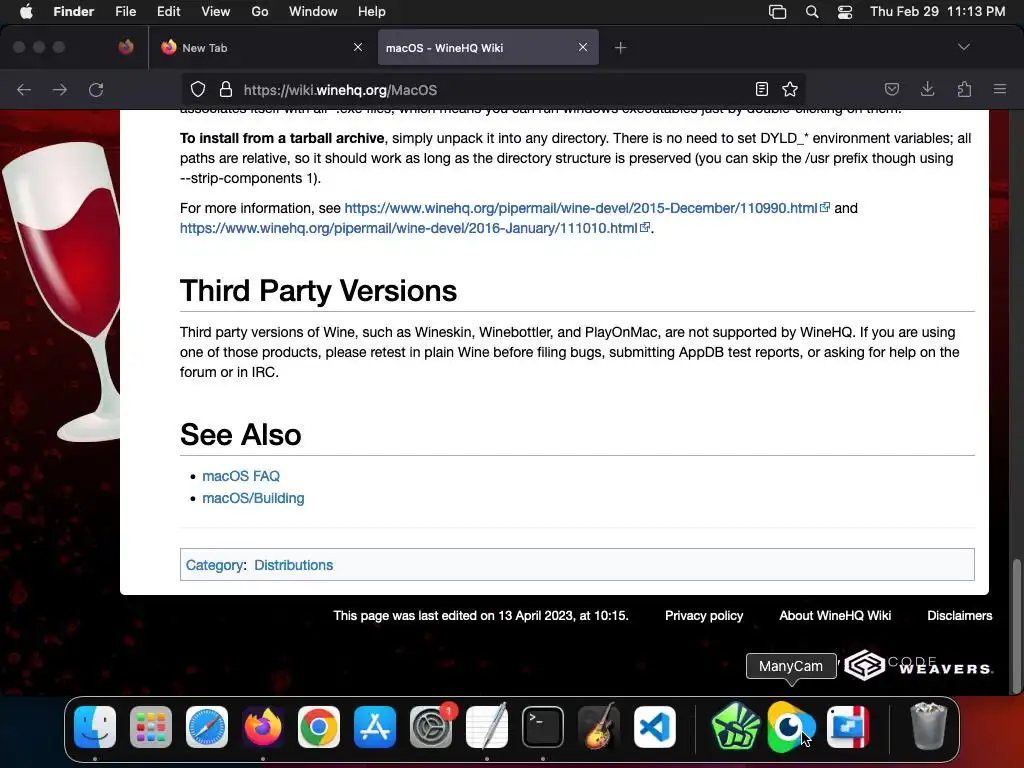Screen dimensions: 1024x768
Task: Close the macOS - WineHQ Wiki tab
Action: (x=583, y=47)
